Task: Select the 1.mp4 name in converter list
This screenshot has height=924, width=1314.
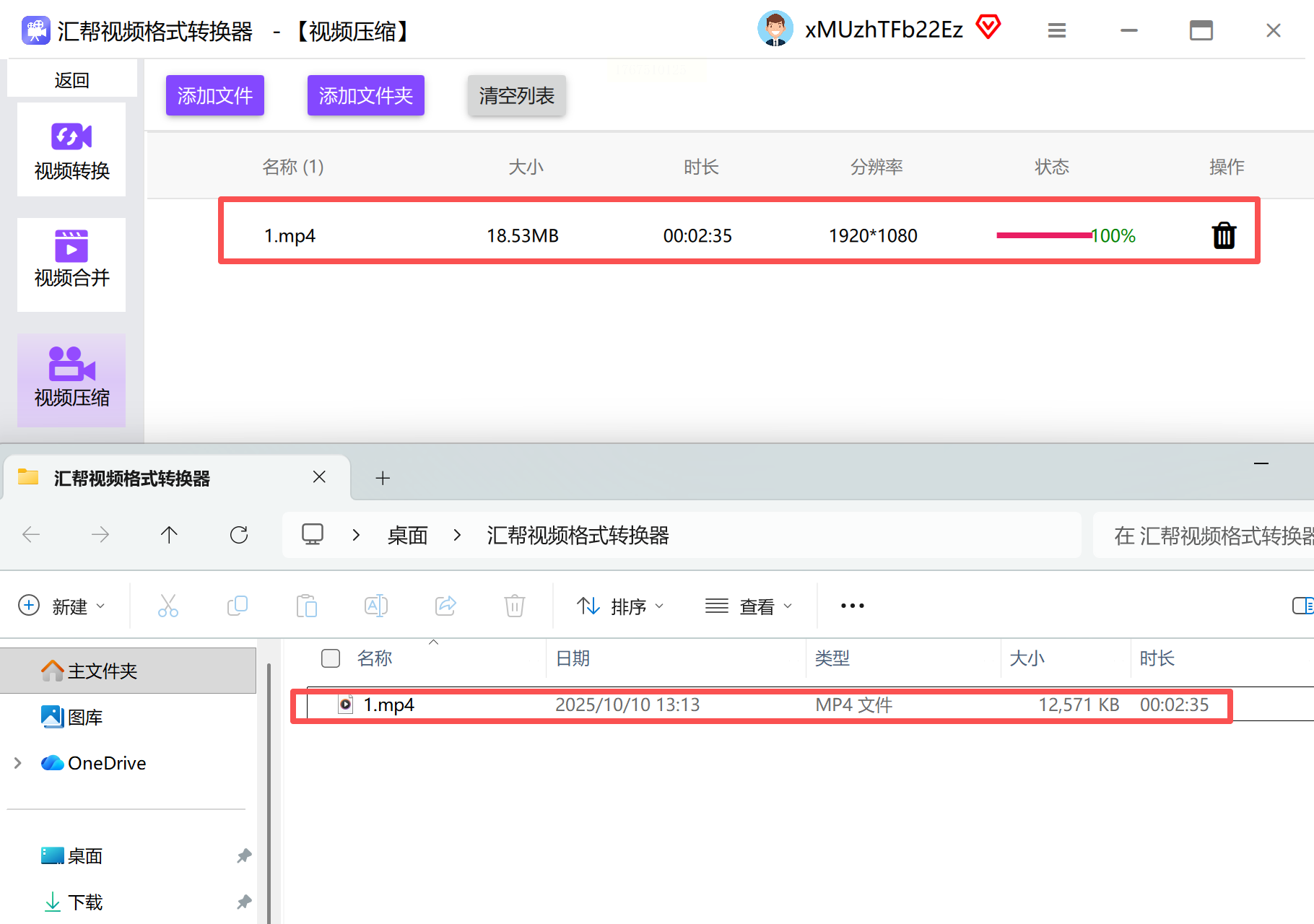Action: (290, 235)
